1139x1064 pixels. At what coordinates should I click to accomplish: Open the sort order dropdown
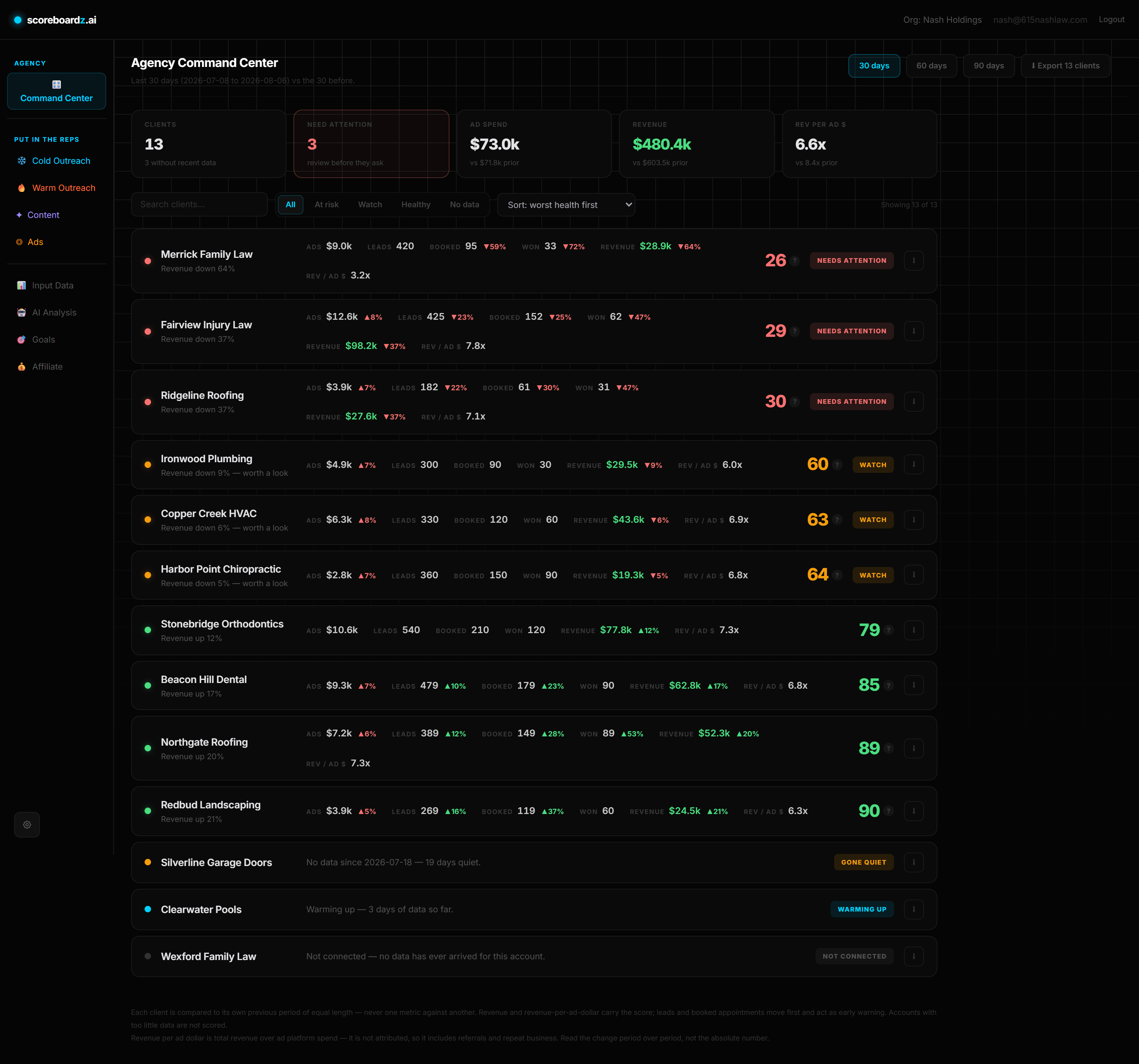[x=566, y=204]
